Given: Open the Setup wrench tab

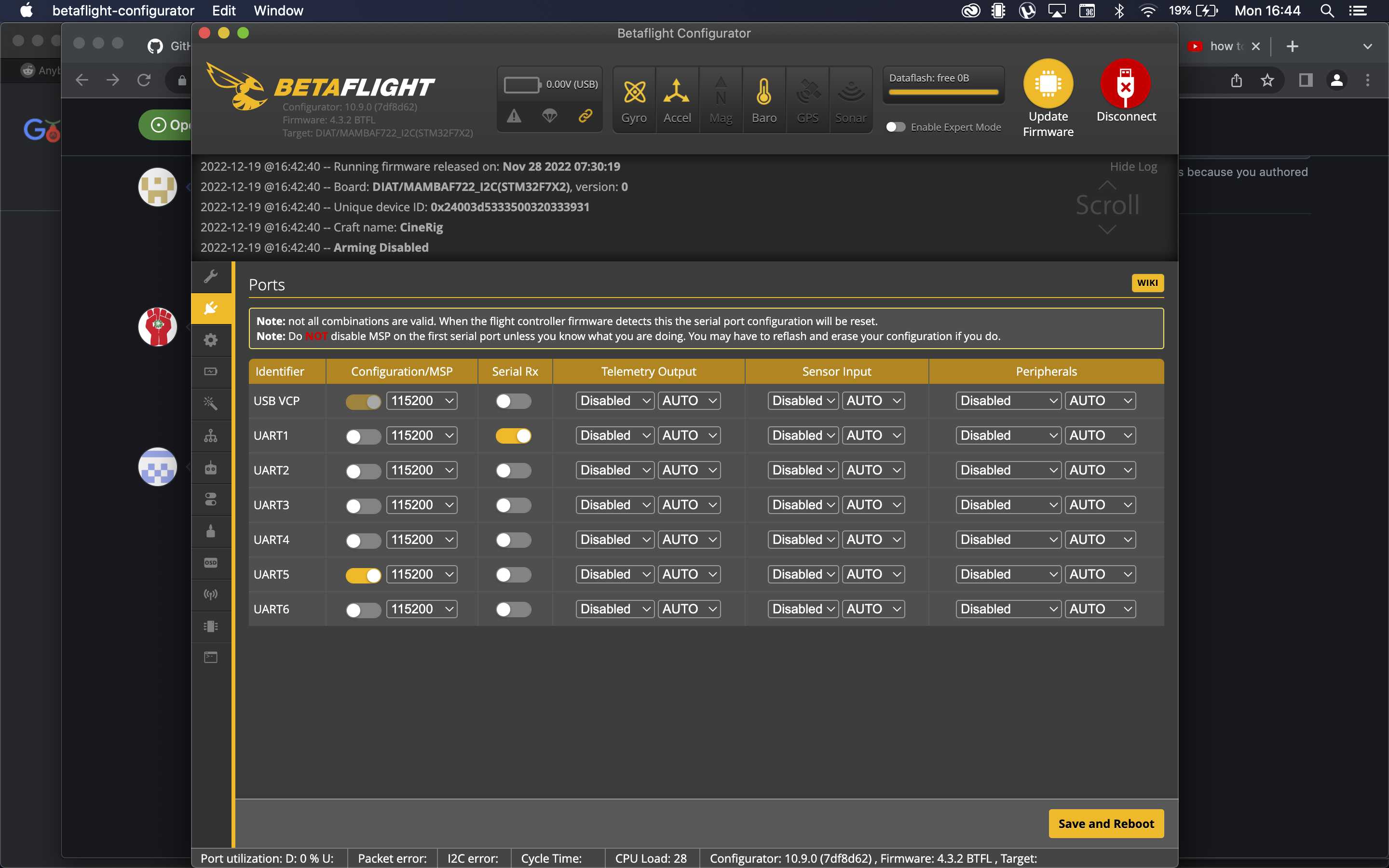Looking at the screenshot, I should click(x=211, y=277).
